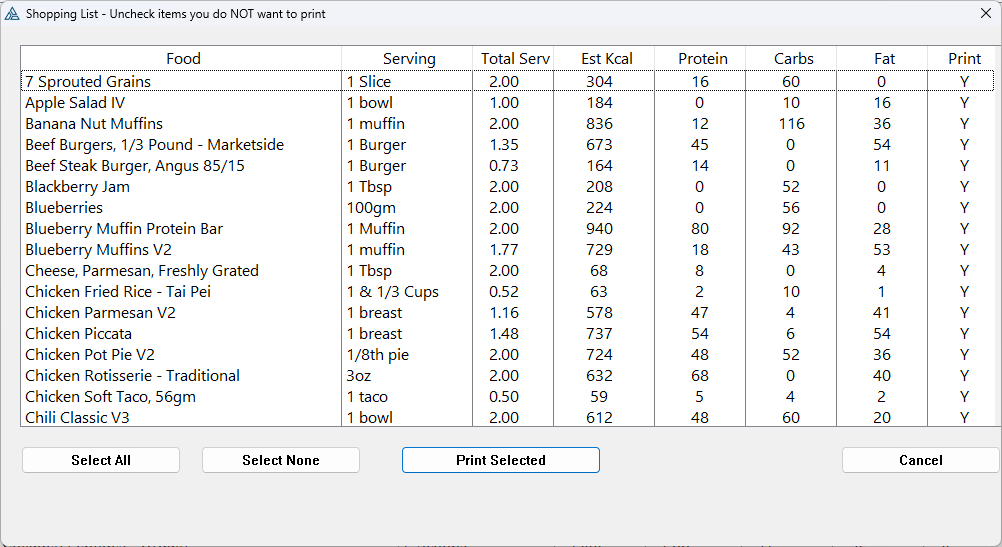Viewport: 1002px width, 547px height.
Task: Cancel the shopping list dialog
Action: pyautogui.click(x=920, y=460)
